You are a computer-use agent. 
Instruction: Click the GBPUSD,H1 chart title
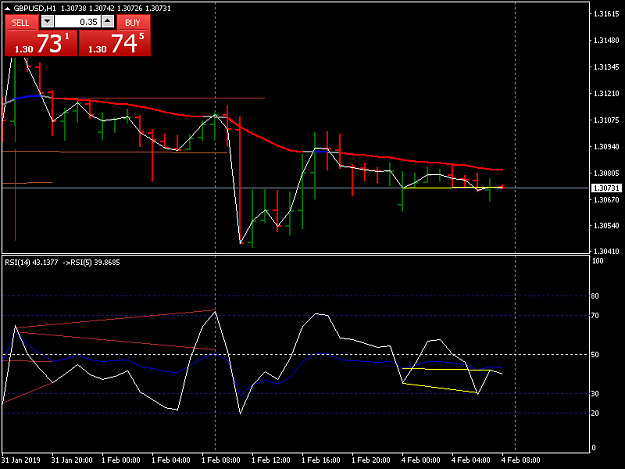pos(35,8)
